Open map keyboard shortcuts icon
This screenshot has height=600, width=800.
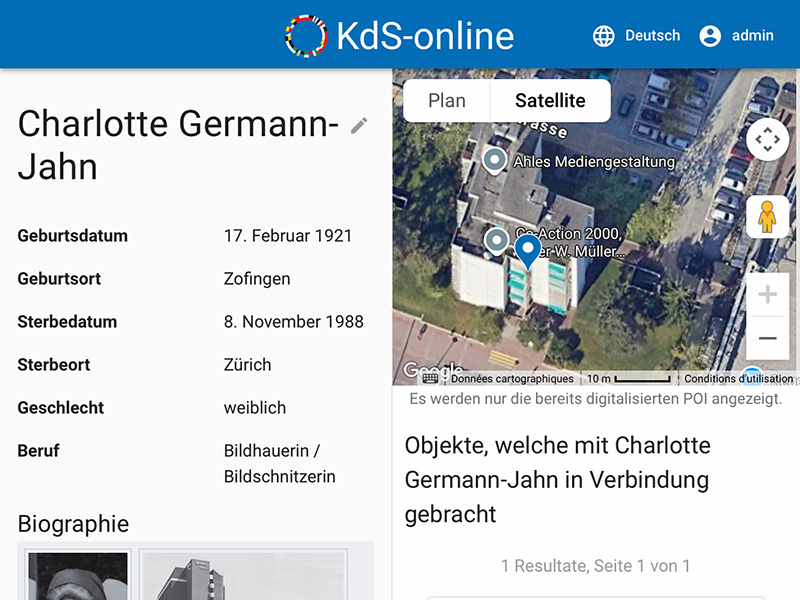click(430, 379)
